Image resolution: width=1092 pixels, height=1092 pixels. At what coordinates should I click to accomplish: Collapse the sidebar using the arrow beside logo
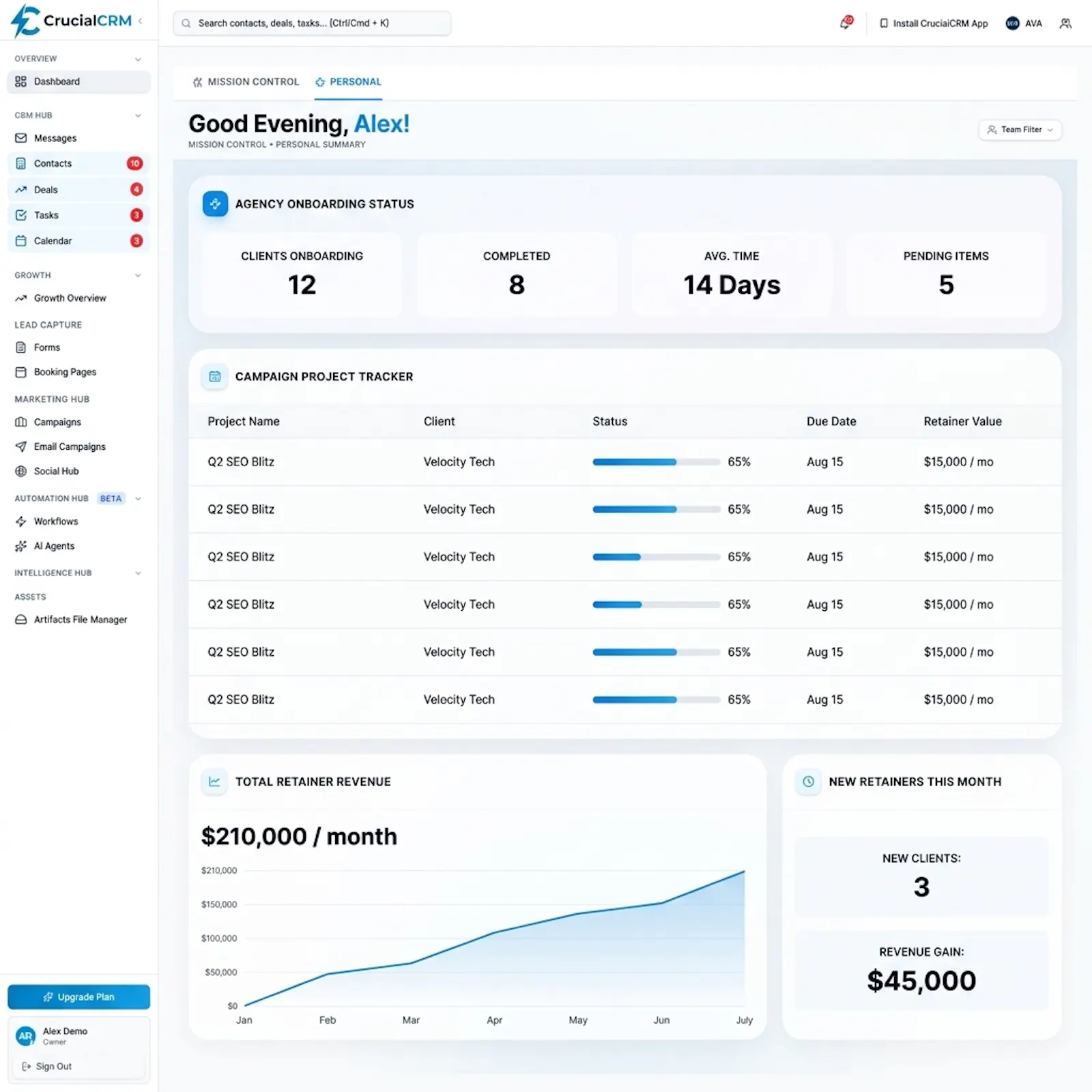(141, 21)
